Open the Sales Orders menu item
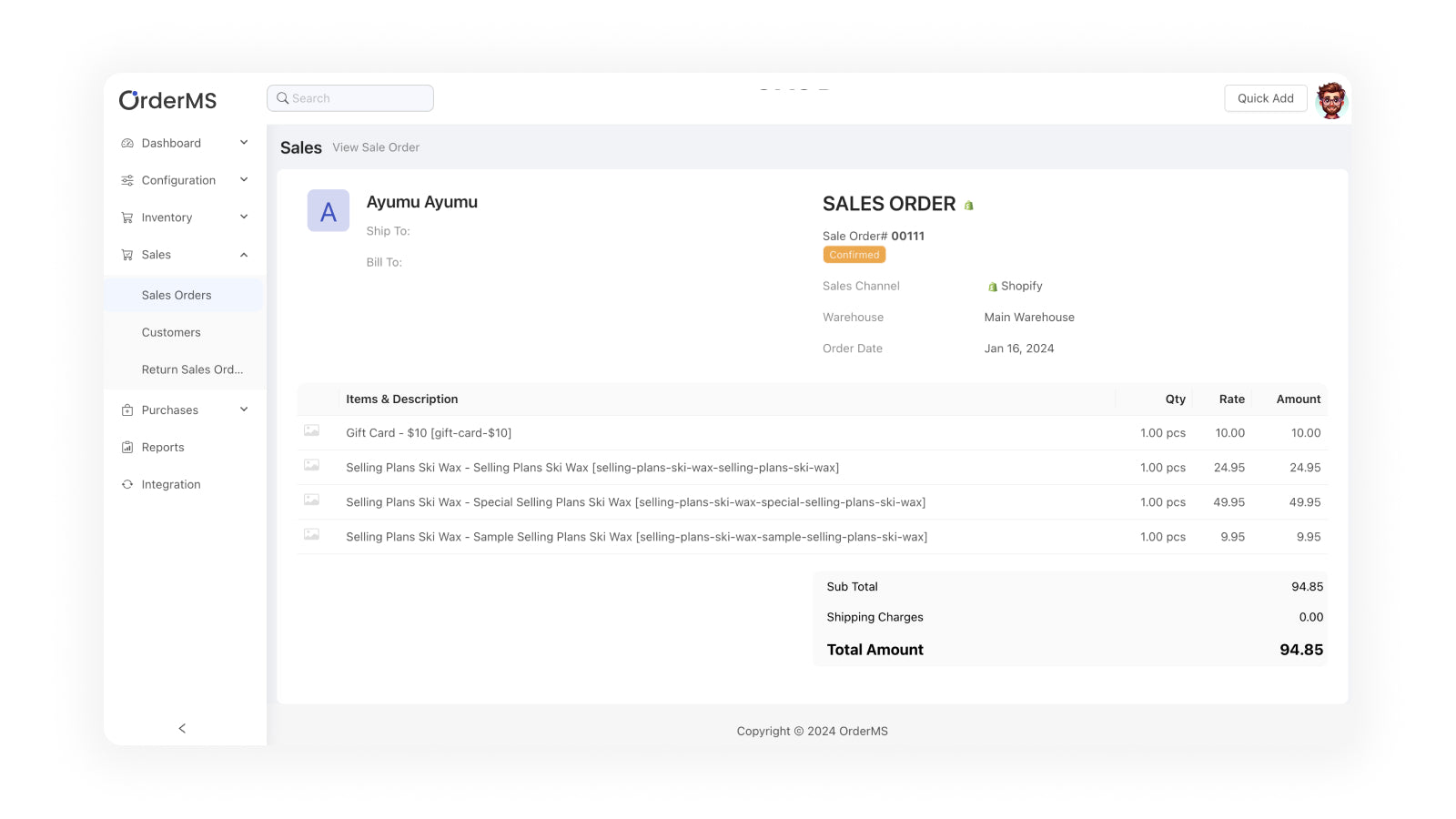This screenshot has width=1456, height=819. [177, 295]
